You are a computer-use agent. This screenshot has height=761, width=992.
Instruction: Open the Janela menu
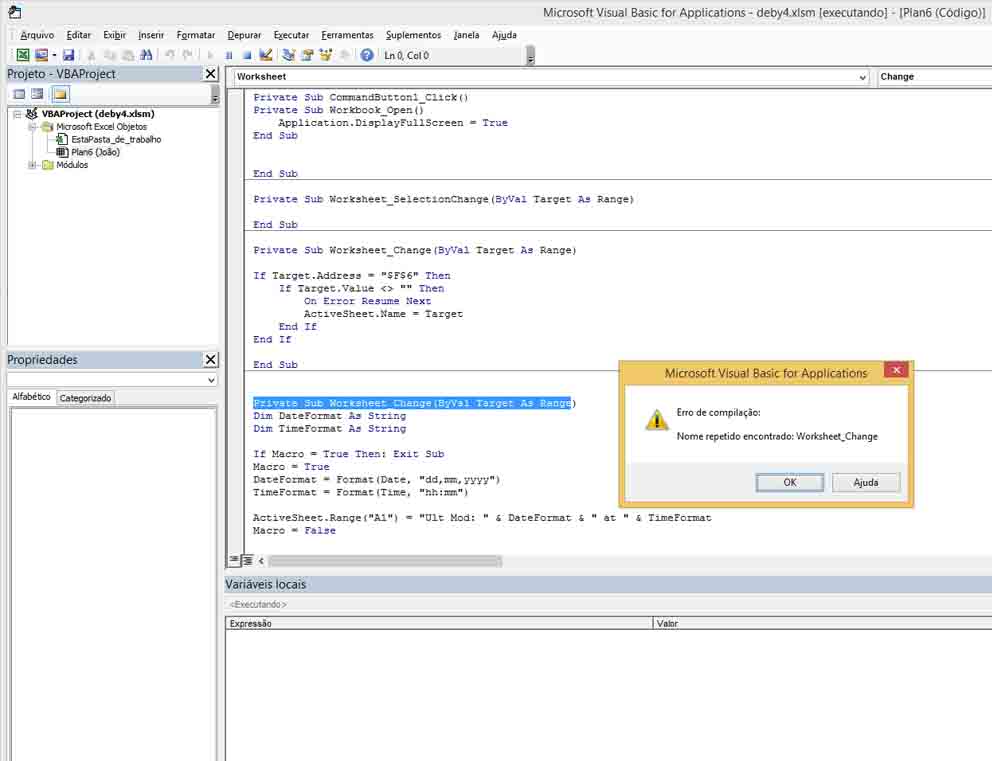click(466, 35)
